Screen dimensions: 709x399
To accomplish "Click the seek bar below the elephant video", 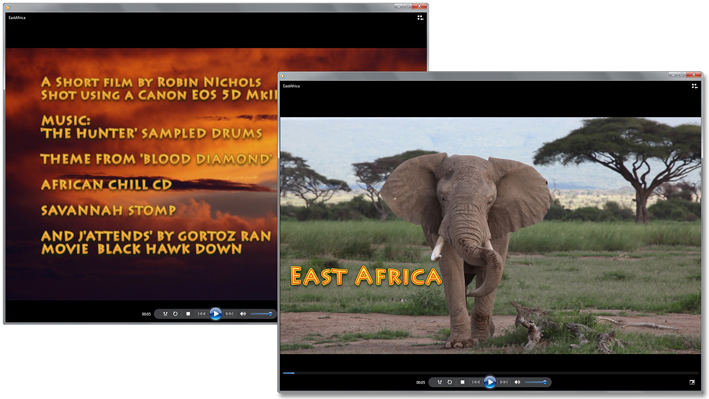I will pos(490,373).
